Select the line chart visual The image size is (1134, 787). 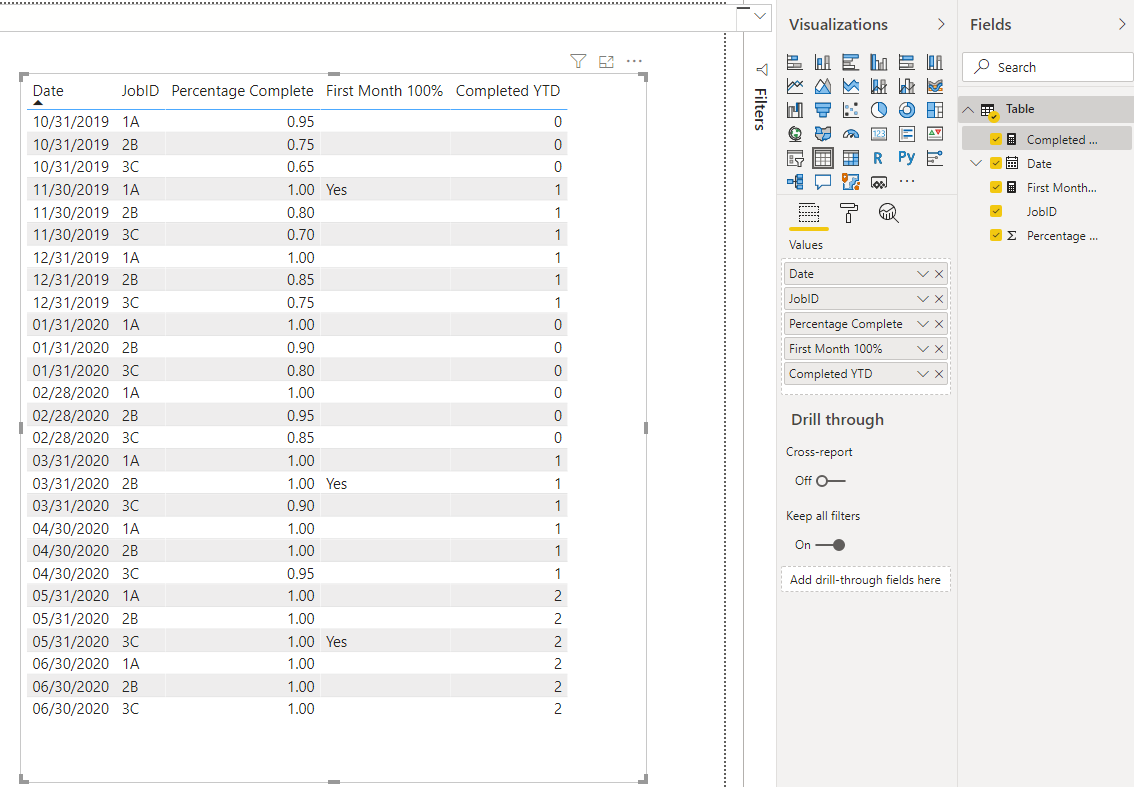[x=795, y=86]
